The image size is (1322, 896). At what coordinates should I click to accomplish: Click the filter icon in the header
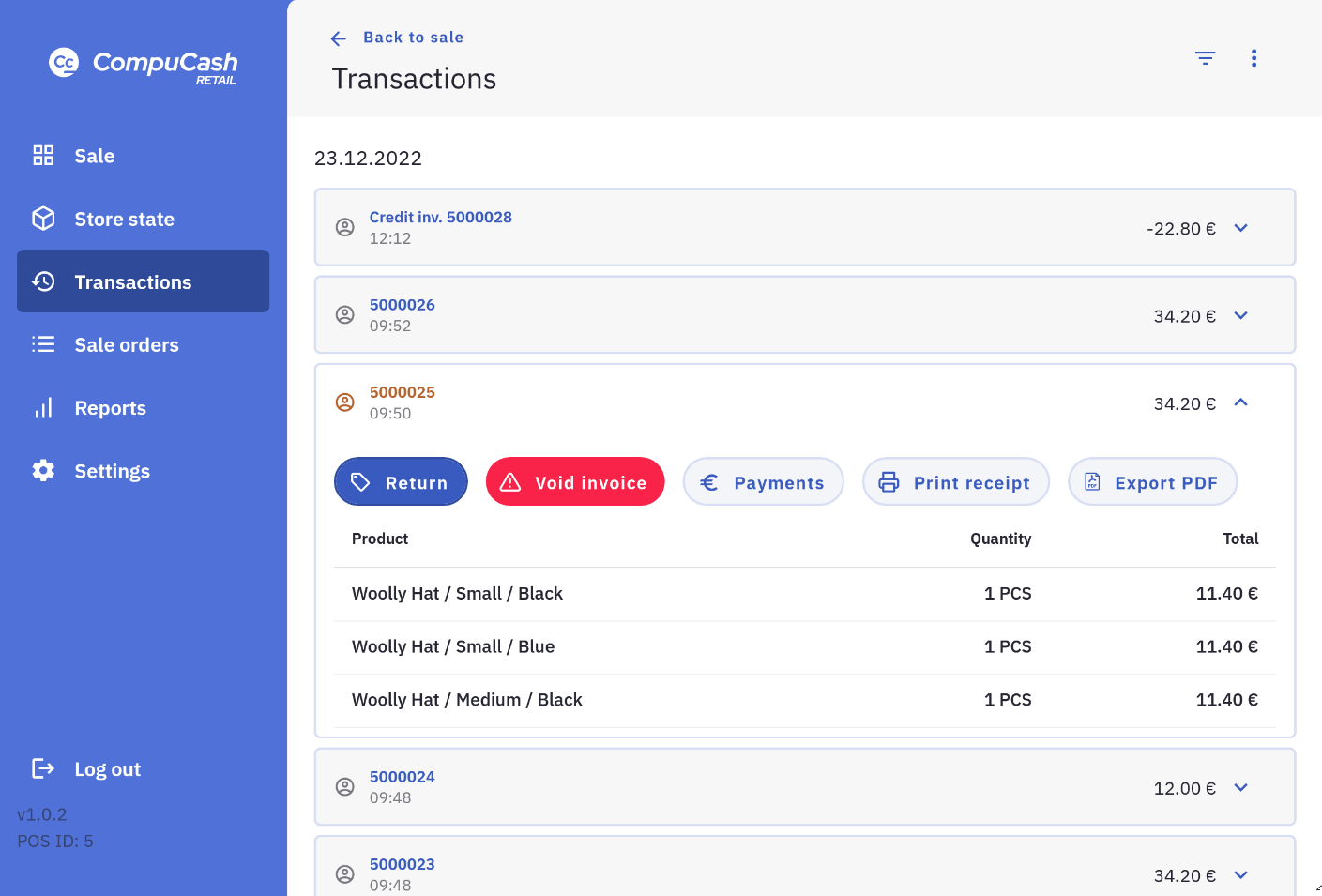click(1205, 58)
